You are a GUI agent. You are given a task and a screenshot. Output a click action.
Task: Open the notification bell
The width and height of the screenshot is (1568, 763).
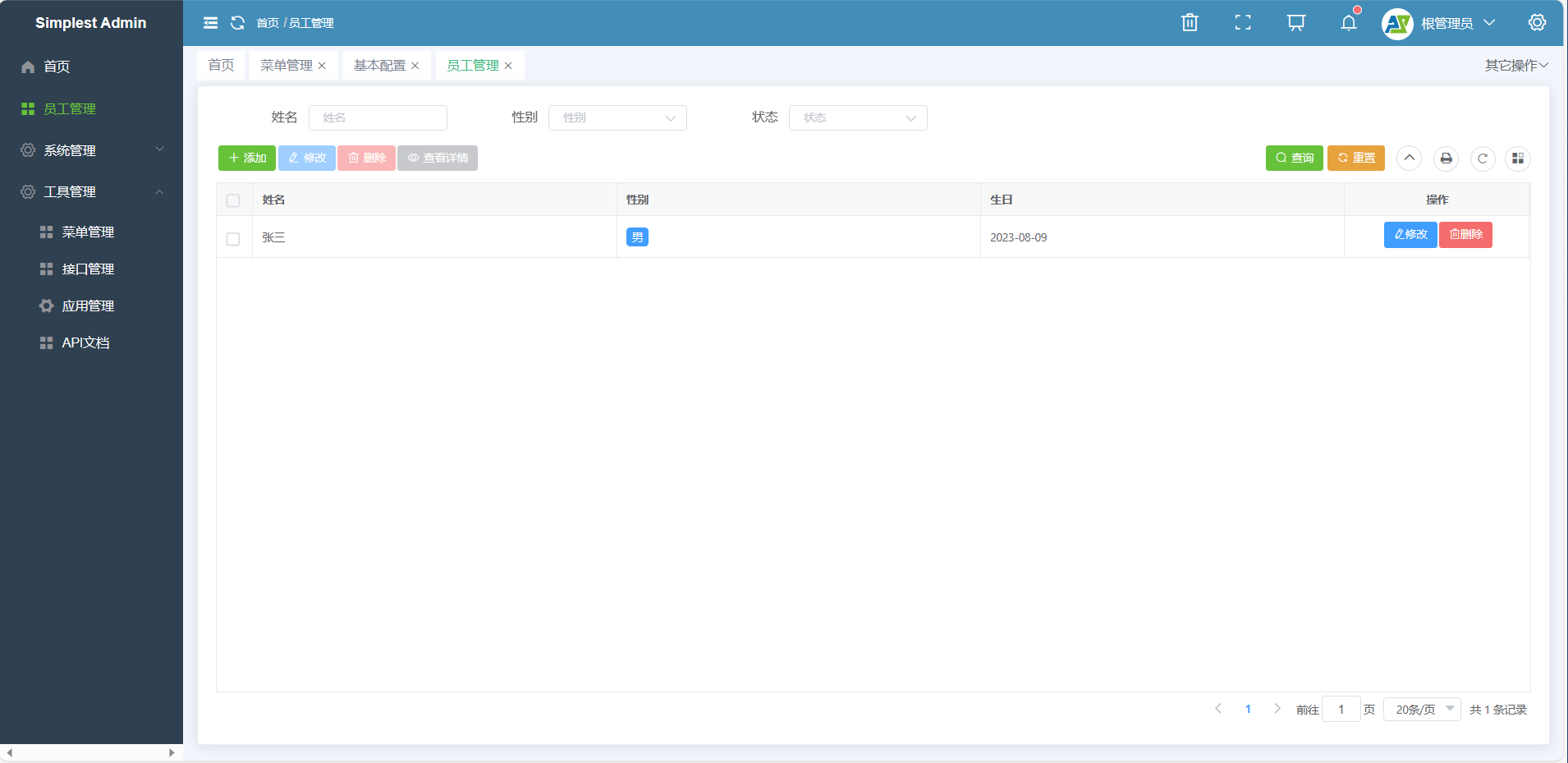click(1348, 23)
